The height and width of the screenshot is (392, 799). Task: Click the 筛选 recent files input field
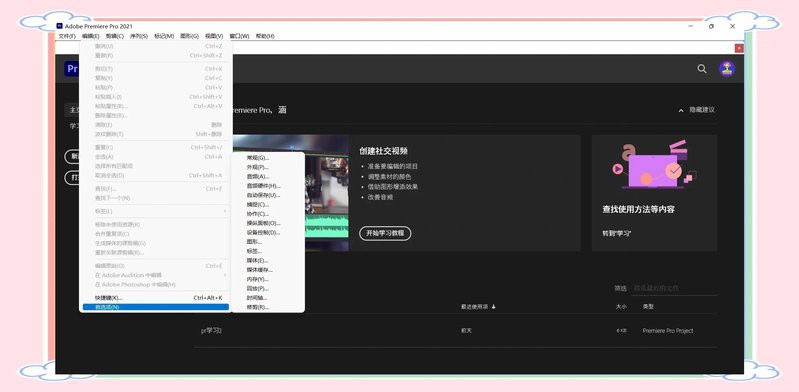pos(674,289)
